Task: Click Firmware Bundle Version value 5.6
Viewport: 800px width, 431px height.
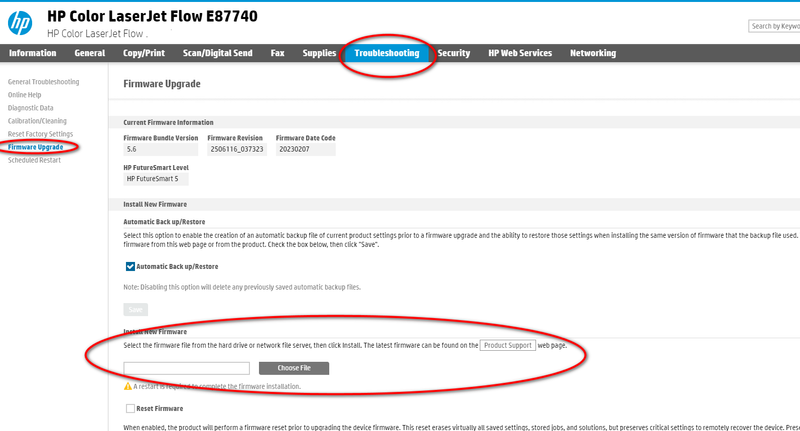Action: click(161, 149)
